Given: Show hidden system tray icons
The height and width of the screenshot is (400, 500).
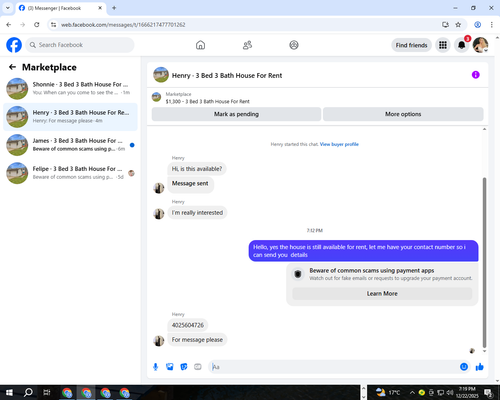Looking at the screenshot, I should click(412, 392).
